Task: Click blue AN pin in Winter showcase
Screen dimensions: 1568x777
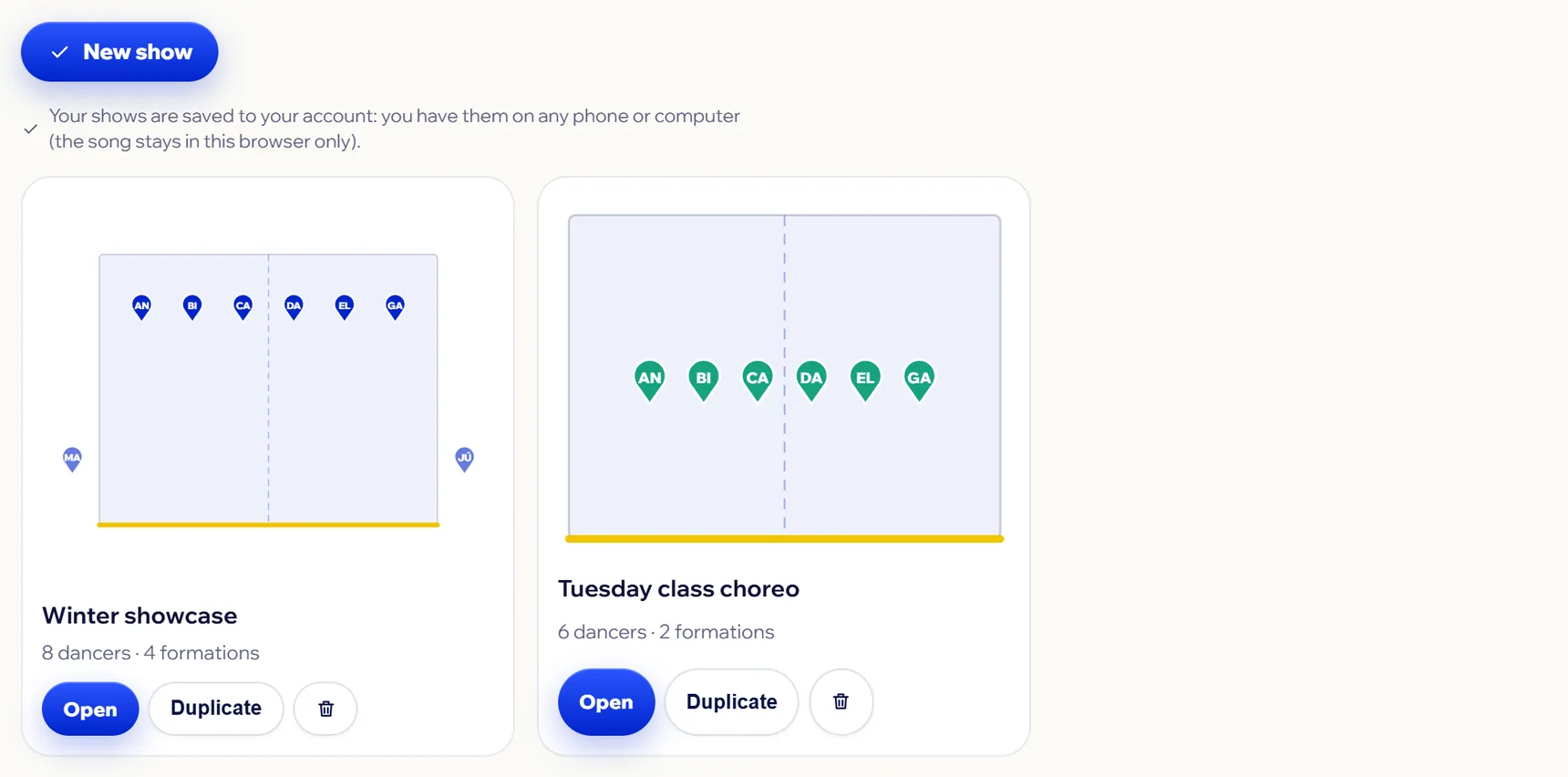Action: 141,307
